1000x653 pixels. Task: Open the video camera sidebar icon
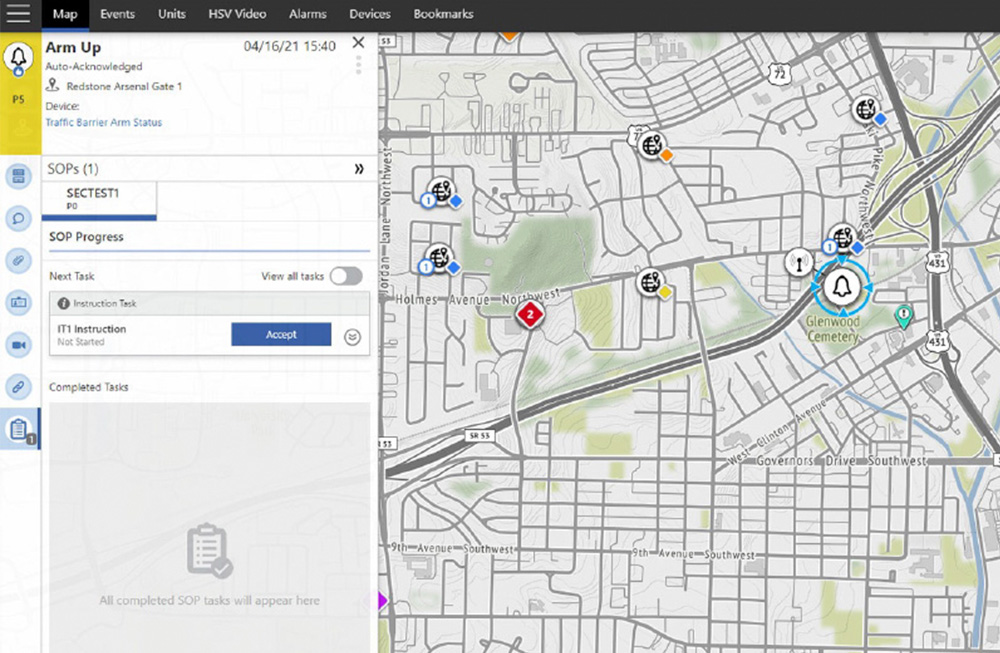18,345
